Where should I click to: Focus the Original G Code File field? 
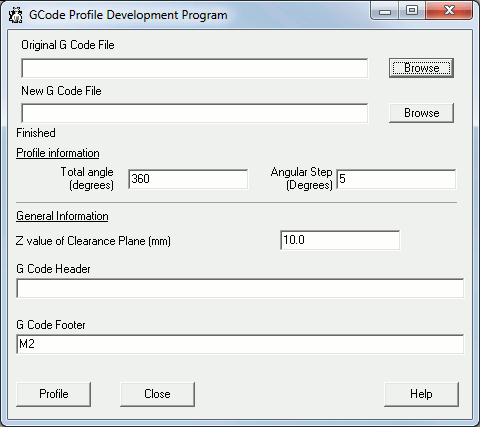pos(195,68)
